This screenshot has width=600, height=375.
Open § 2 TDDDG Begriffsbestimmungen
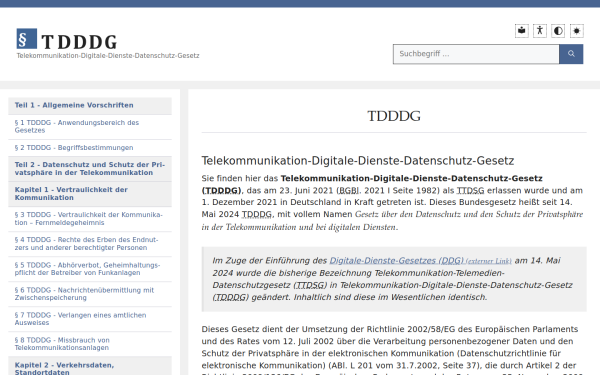point(90,148)
